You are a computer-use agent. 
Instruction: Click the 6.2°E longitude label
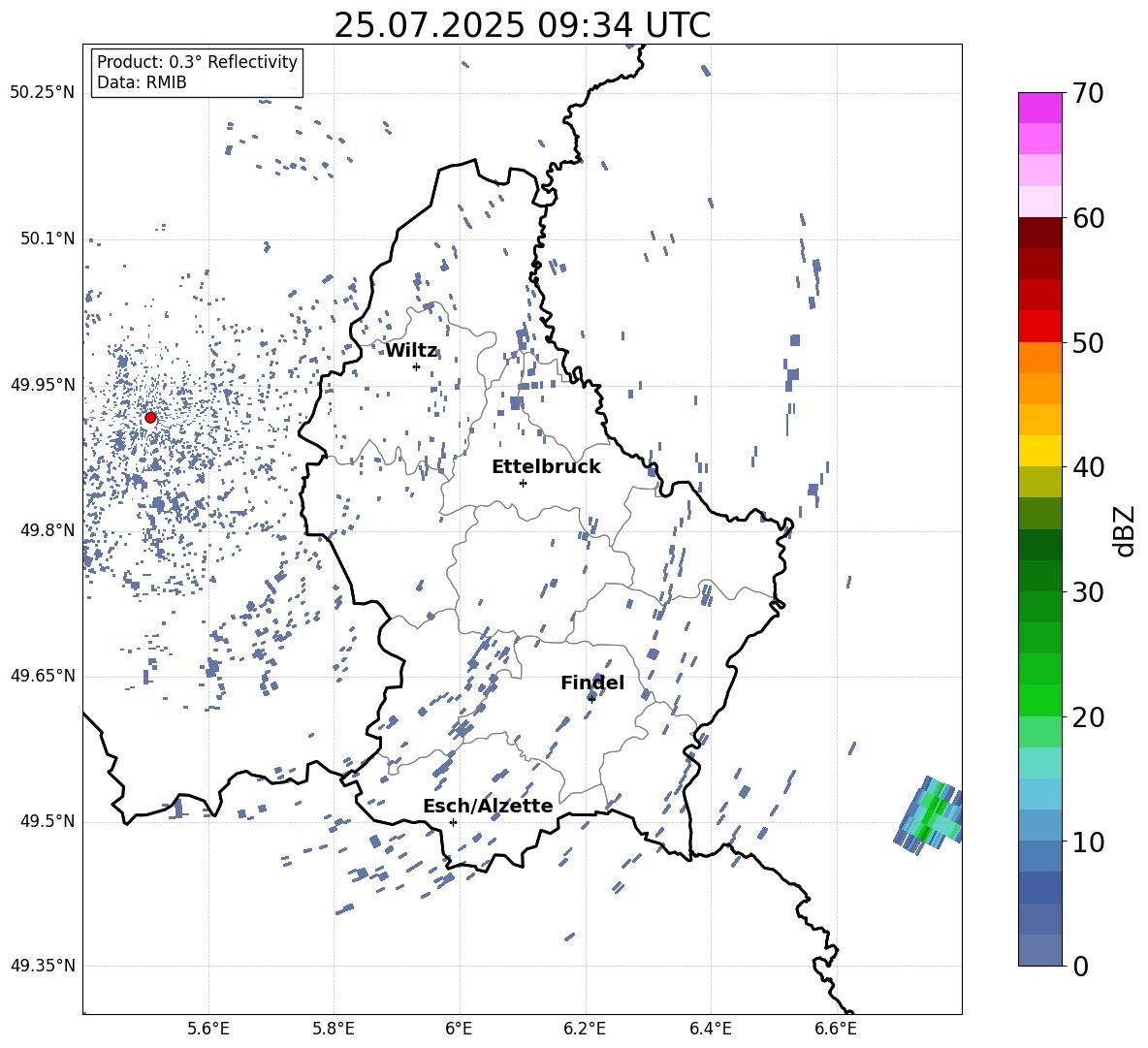pyautogui.click(x=585, y=1029)
